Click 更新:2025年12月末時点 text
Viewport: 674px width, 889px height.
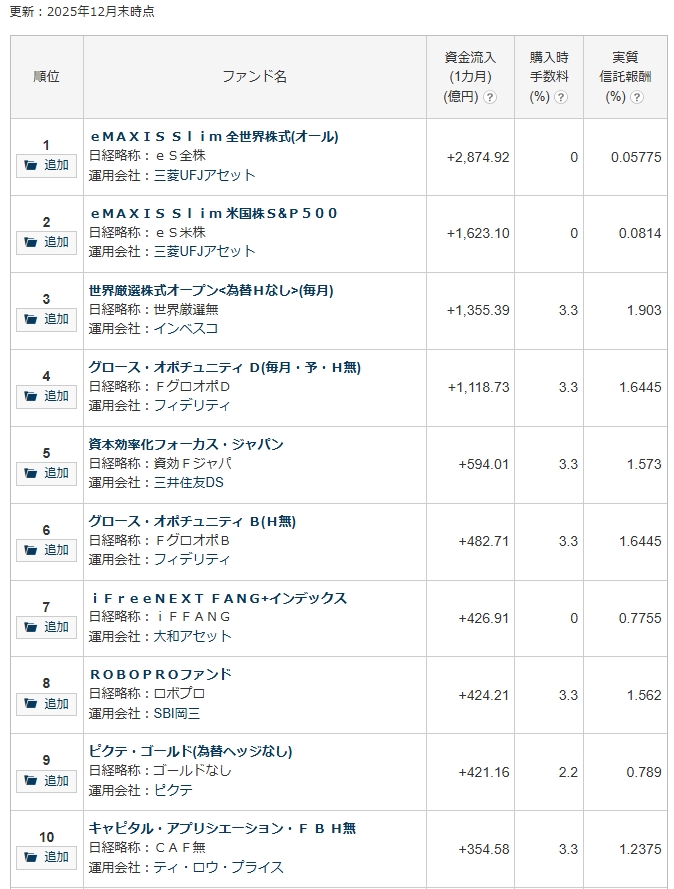click(82, 12)
